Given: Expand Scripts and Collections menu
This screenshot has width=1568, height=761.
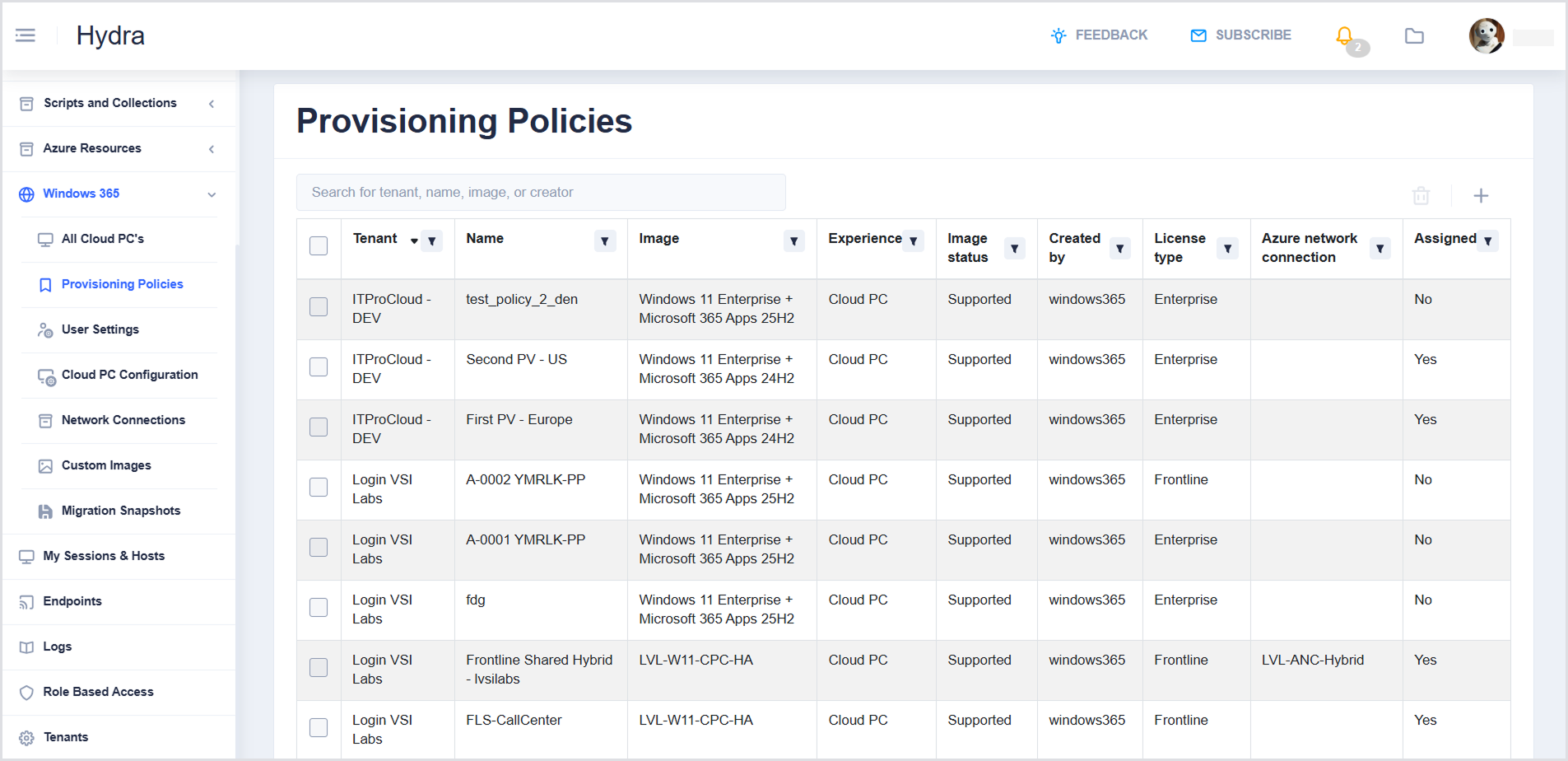Looking at the screenshot, I should click(110, 103).
